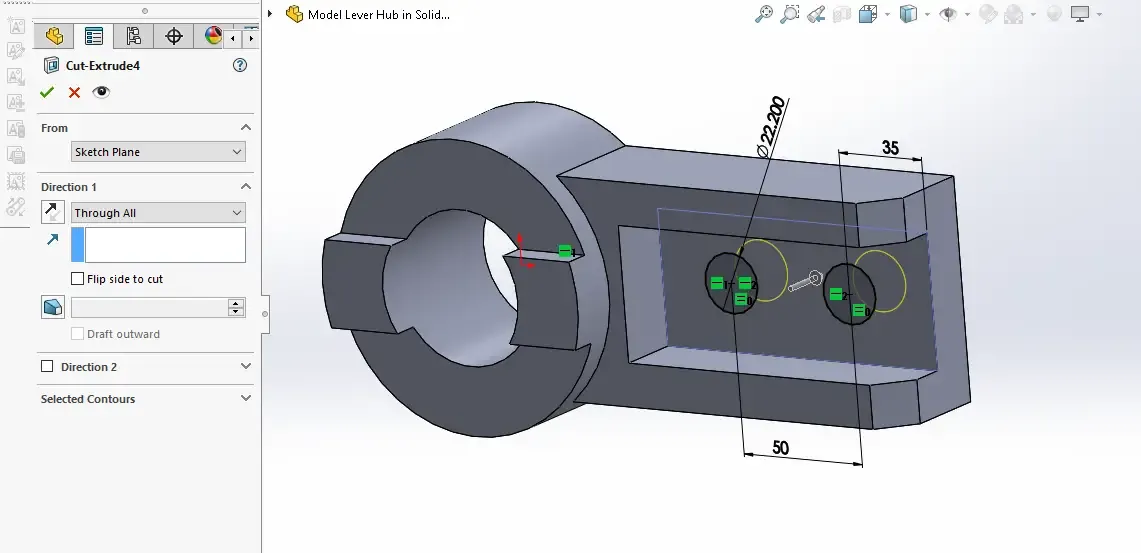
Task: Click the Cut-Extrude4 feature icon
Action: coord(52,65)
